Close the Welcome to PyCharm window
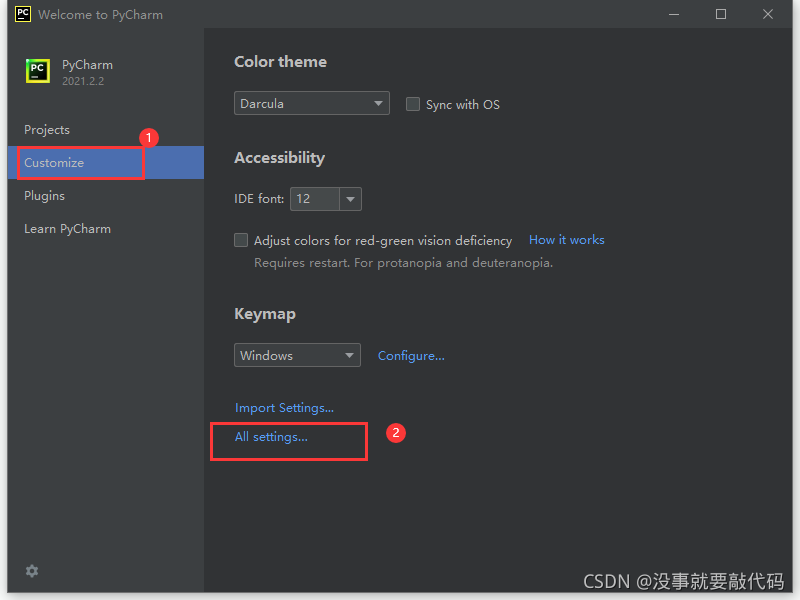 click(768, 14)
